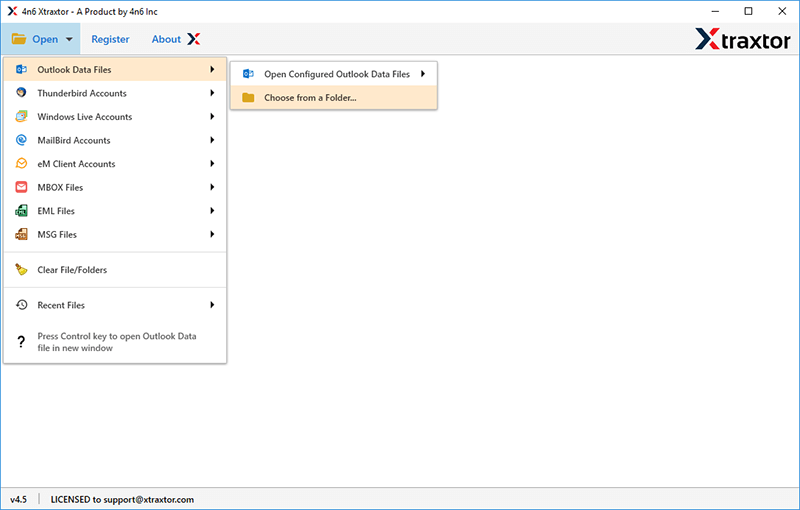Select the Windows Live Accounts menu entry
The height and width of the screenshot is (510, 800).
pos(115,116)
